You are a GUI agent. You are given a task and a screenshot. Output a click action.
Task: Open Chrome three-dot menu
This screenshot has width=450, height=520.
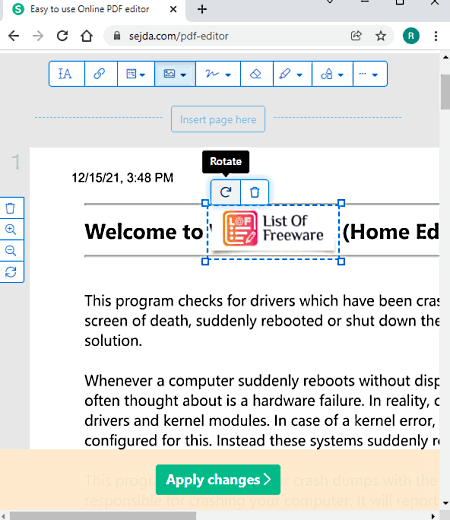point(436,36)
